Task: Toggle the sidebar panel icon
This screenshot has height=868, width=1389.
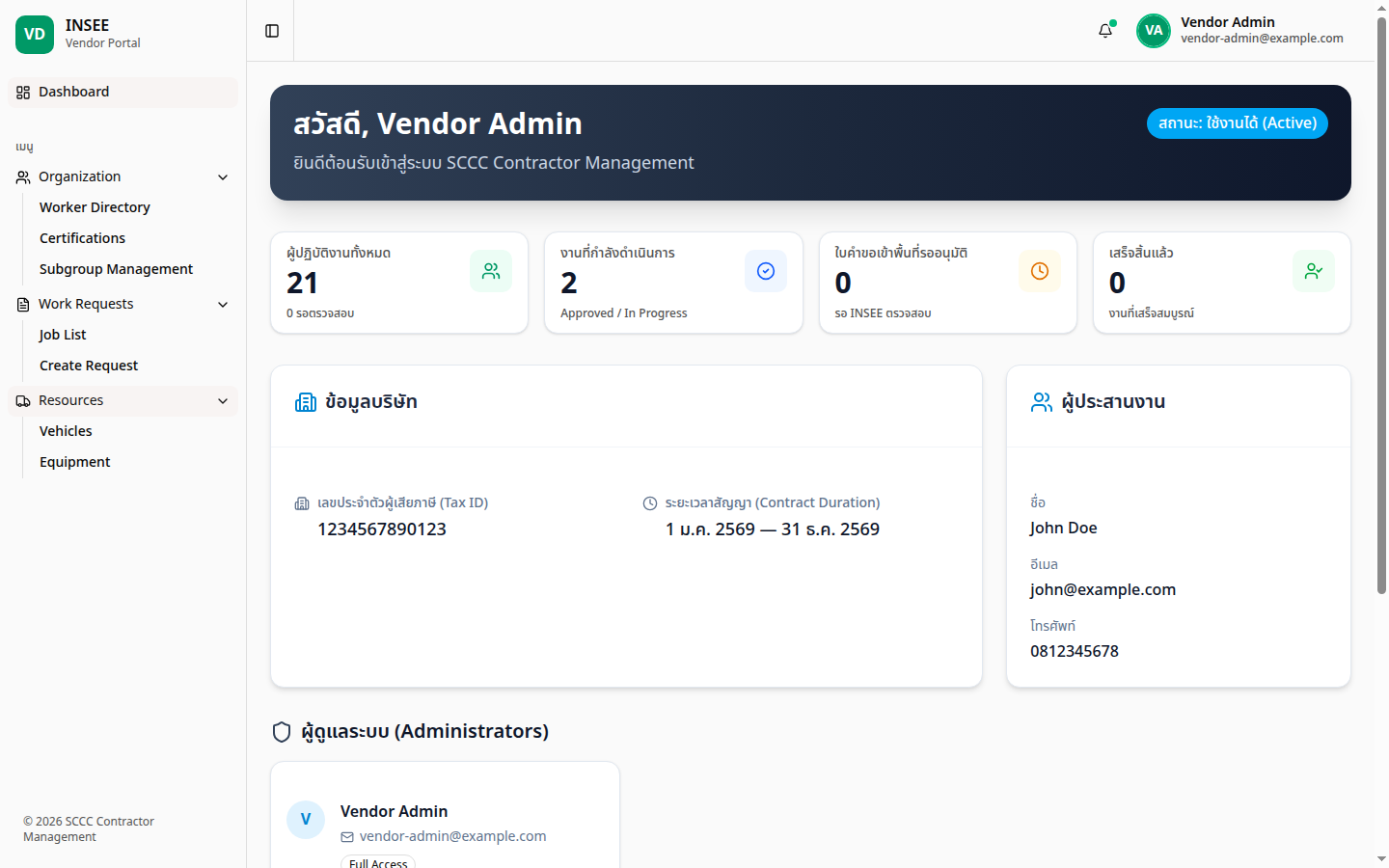Action: click(272, 31)
